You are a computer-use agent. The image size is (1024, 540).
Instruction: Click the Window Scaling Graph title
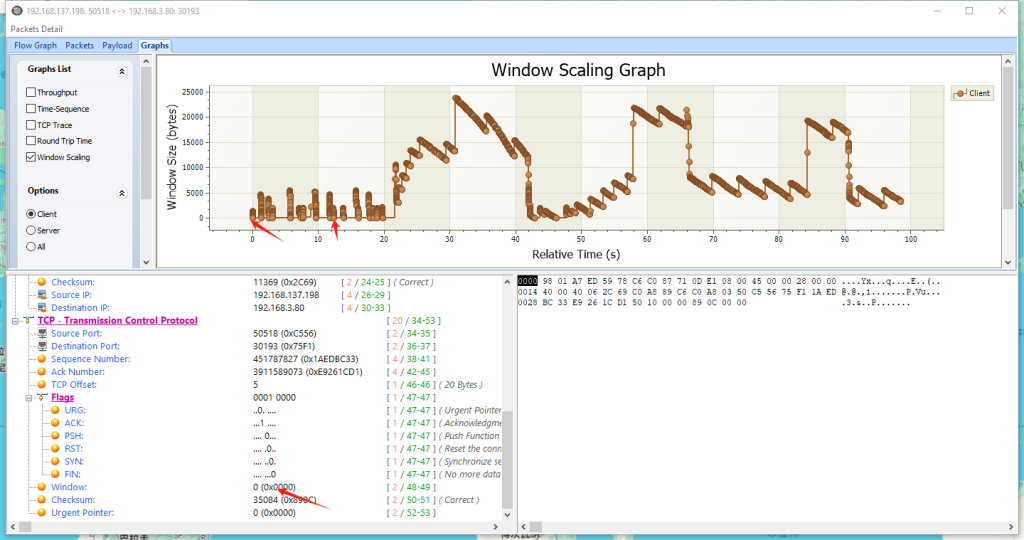(x=579, y=70)
